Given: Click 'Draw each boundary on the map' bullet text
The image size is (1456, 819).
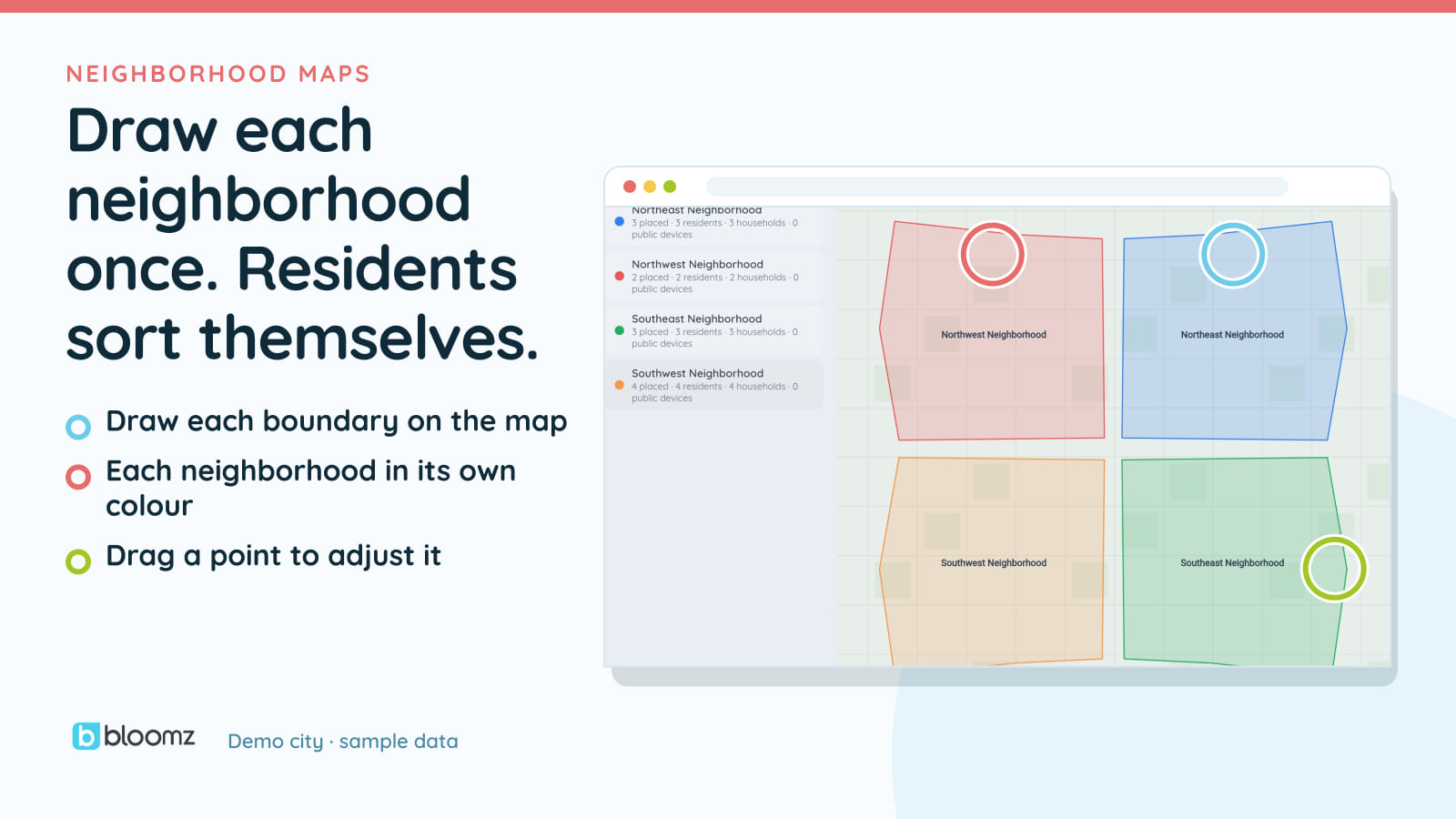Looking at the screenshot, I should [337, 421].
